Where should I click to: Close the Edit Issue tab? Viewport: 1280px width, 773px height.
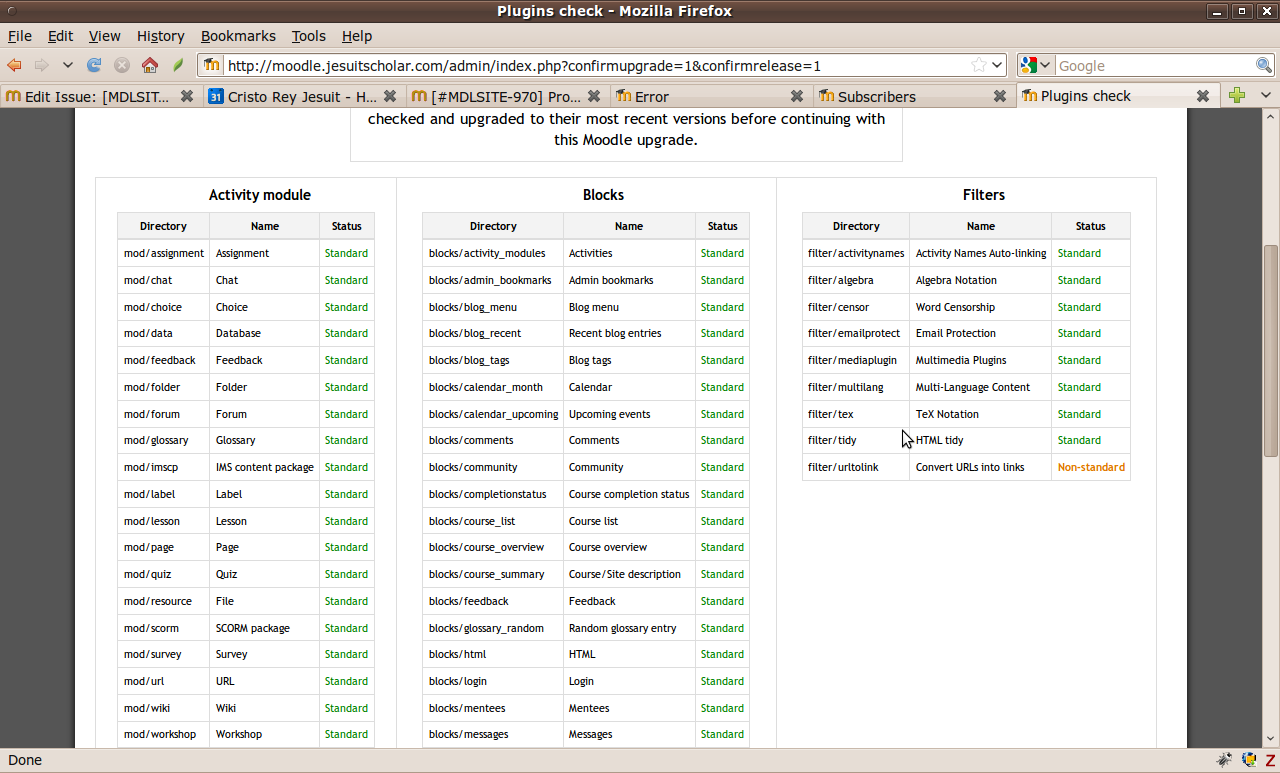click(x=186, y=96)
